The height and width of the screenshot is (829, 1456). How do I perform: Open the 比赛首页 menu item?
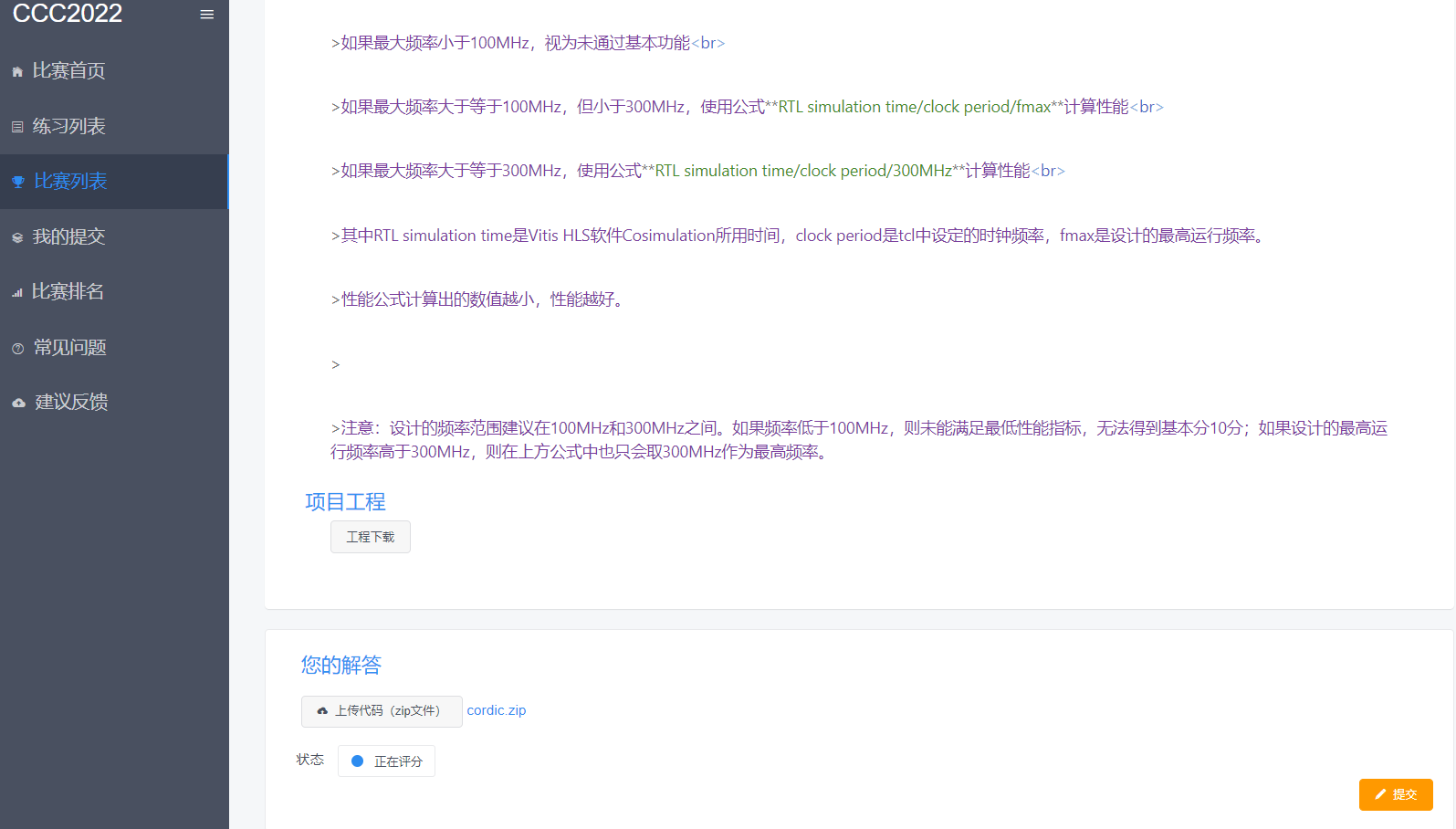[68, 71]
